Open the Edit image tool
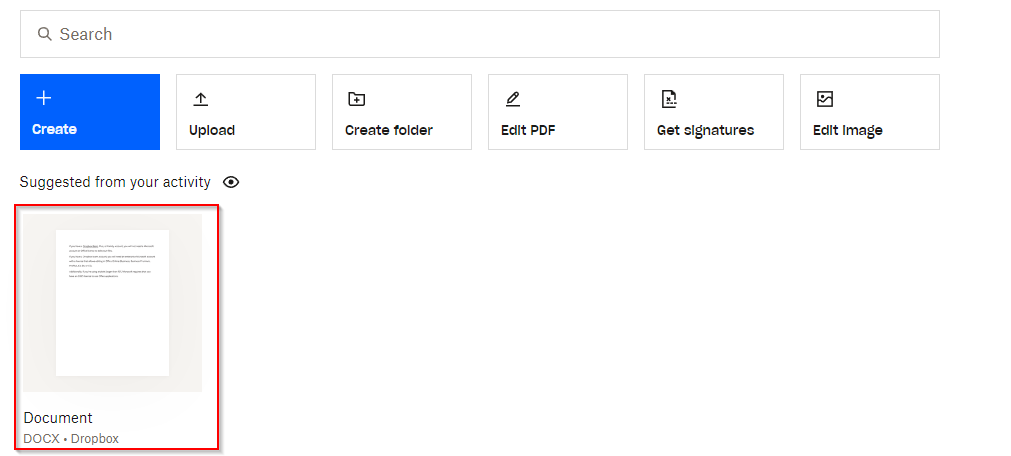The height and width of the screenshot is (456, 1011). 870,112
